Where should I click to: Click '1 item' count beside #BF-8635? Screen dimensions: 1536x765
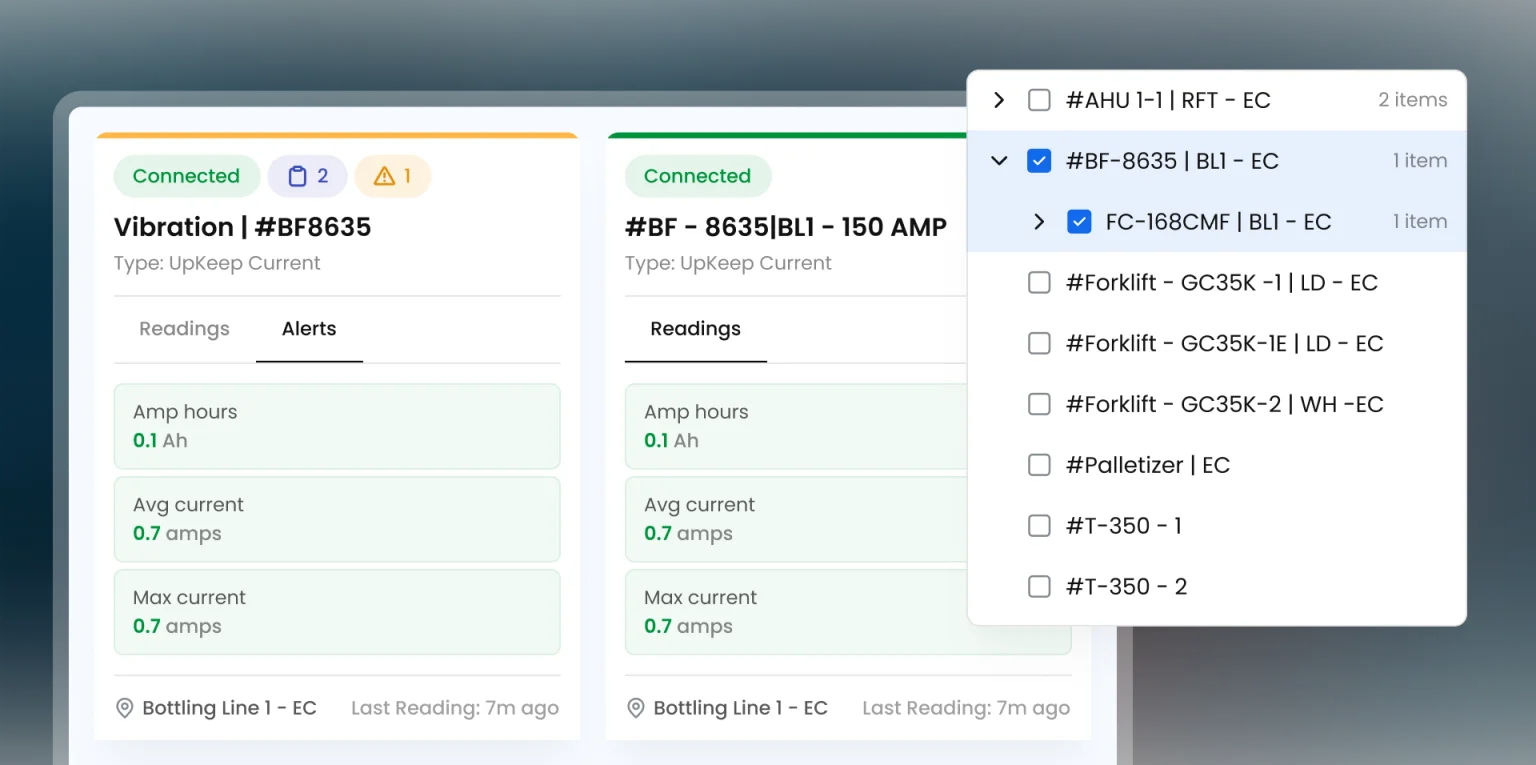[x=1419, y=161]
